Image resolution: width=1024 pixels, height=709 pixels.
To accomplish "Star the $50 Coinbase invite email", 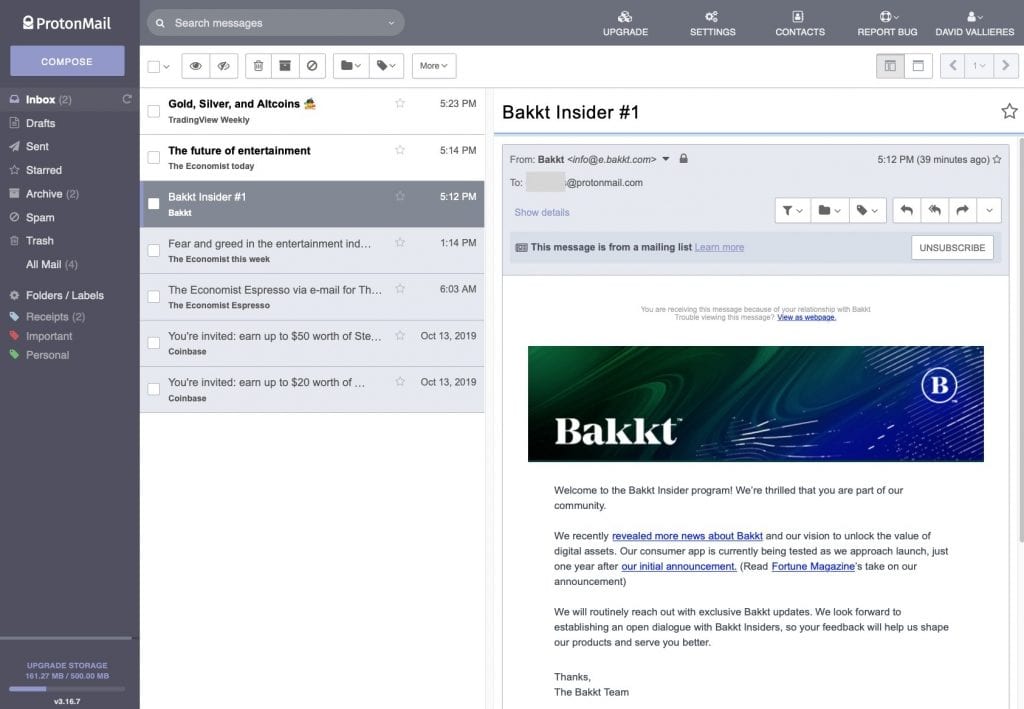I will click(x=400, y=335).
